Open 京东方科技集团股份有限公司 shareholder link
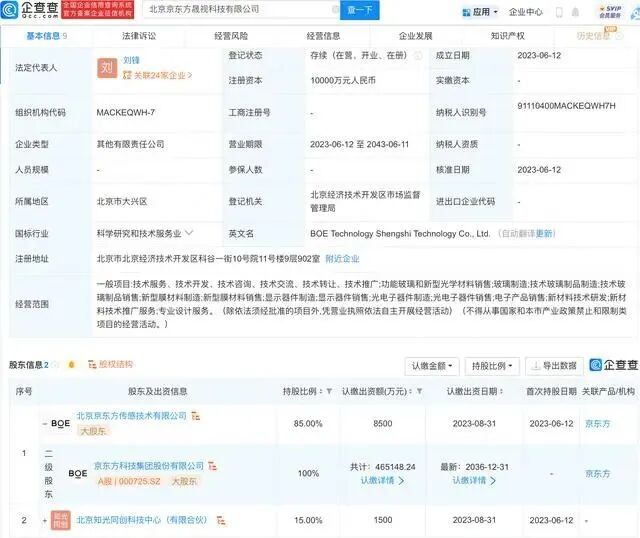This screenshot has width=640, height=538. 149,466
